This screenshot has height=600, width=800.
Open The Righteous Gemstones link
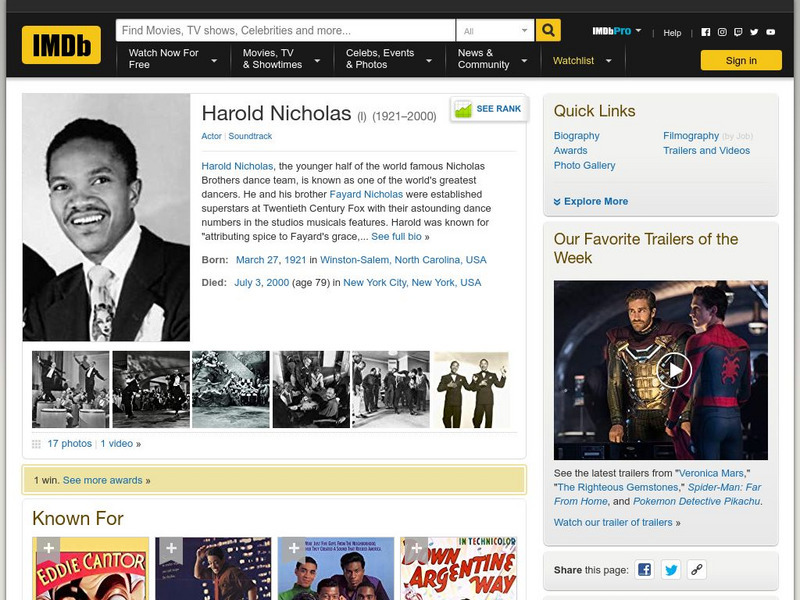[617, 487]
